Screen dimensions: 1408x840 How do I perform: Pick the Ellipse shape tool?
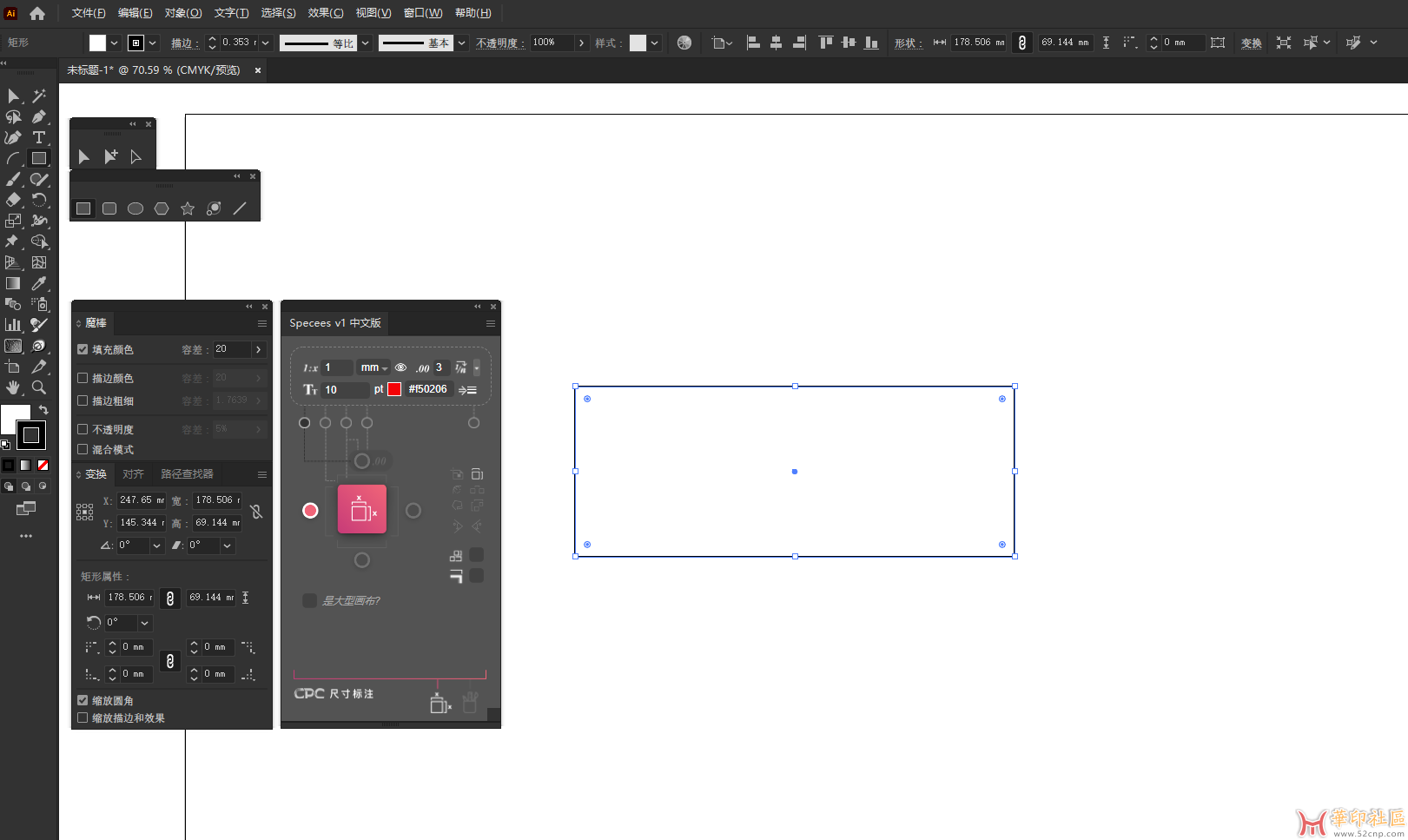coord(136,208)
